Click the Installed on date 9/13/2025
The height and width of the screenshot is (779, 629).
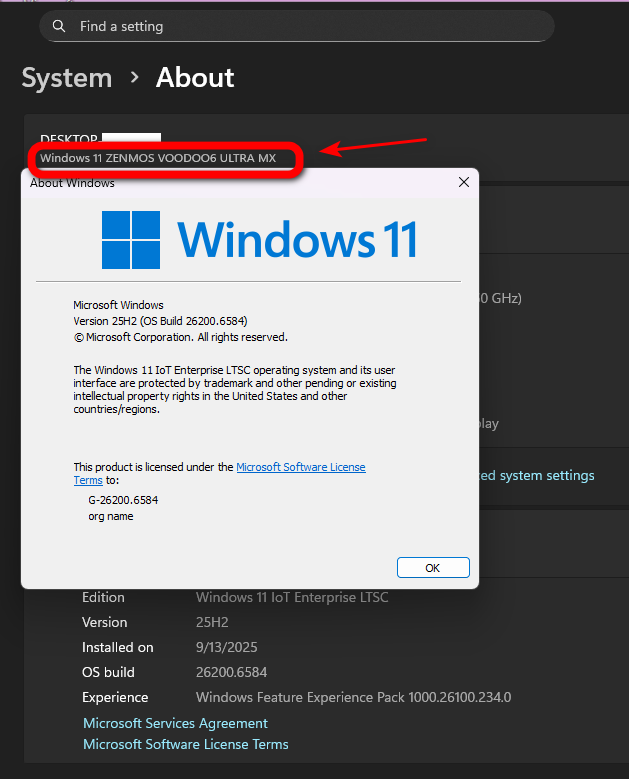pyautogui.click(x=227, y=647)
